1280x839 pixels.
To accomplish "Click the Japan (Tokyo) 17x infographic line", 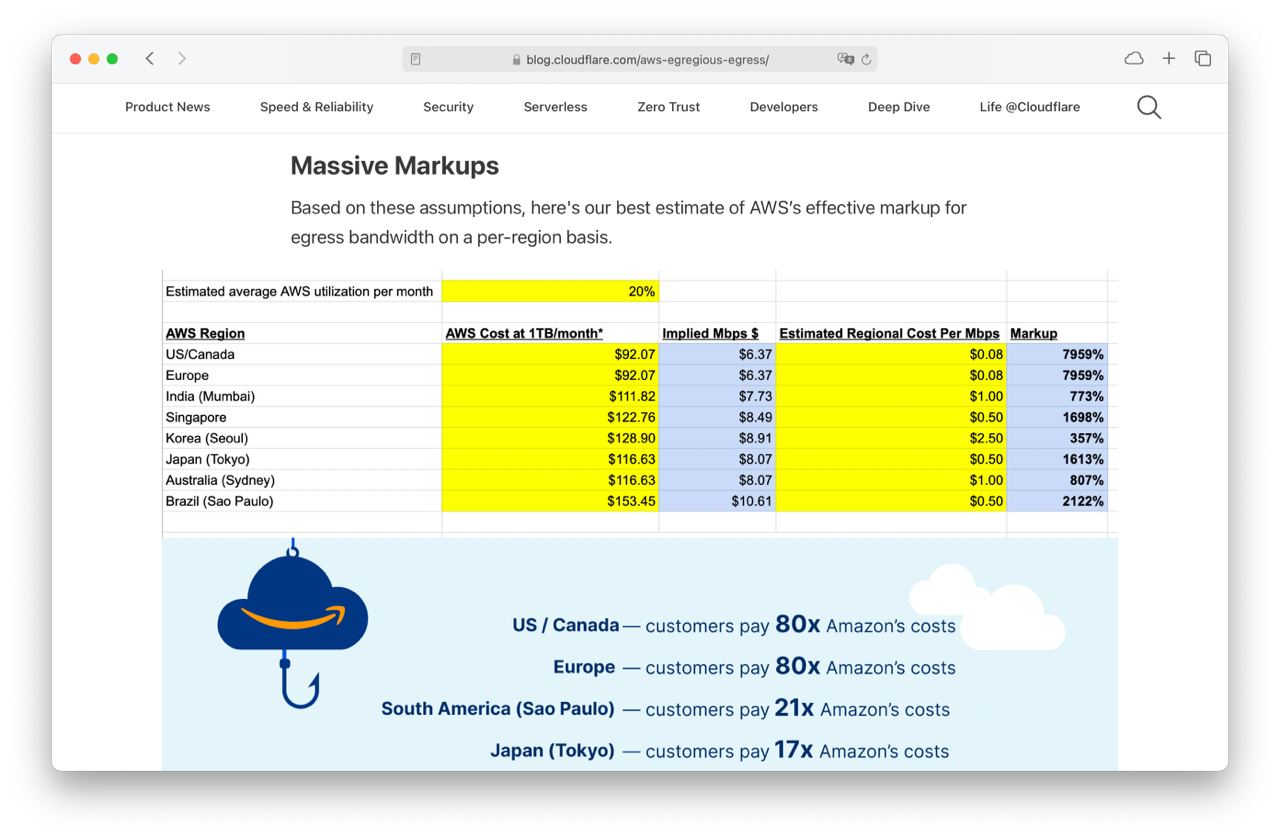I will tap(719, 750).
